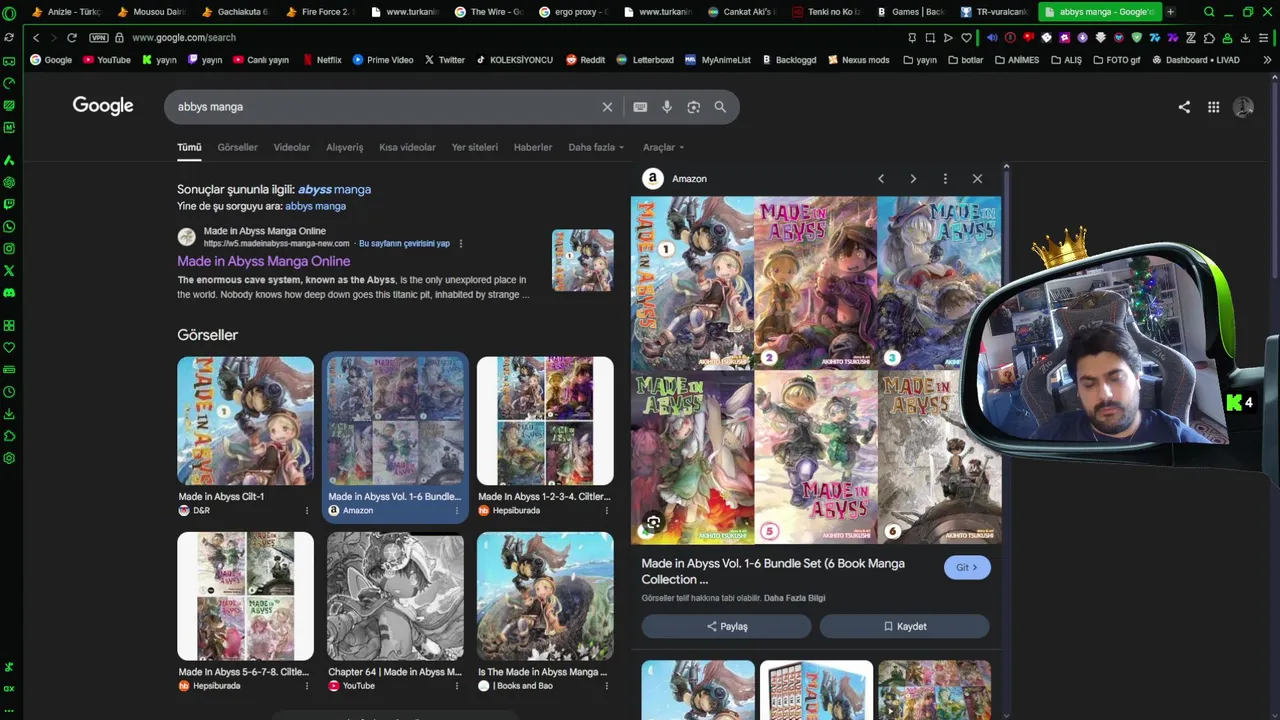Toggle the VPN badge in the address bar
Viewport: 1280px width, 720px height.
pos(98,38)
